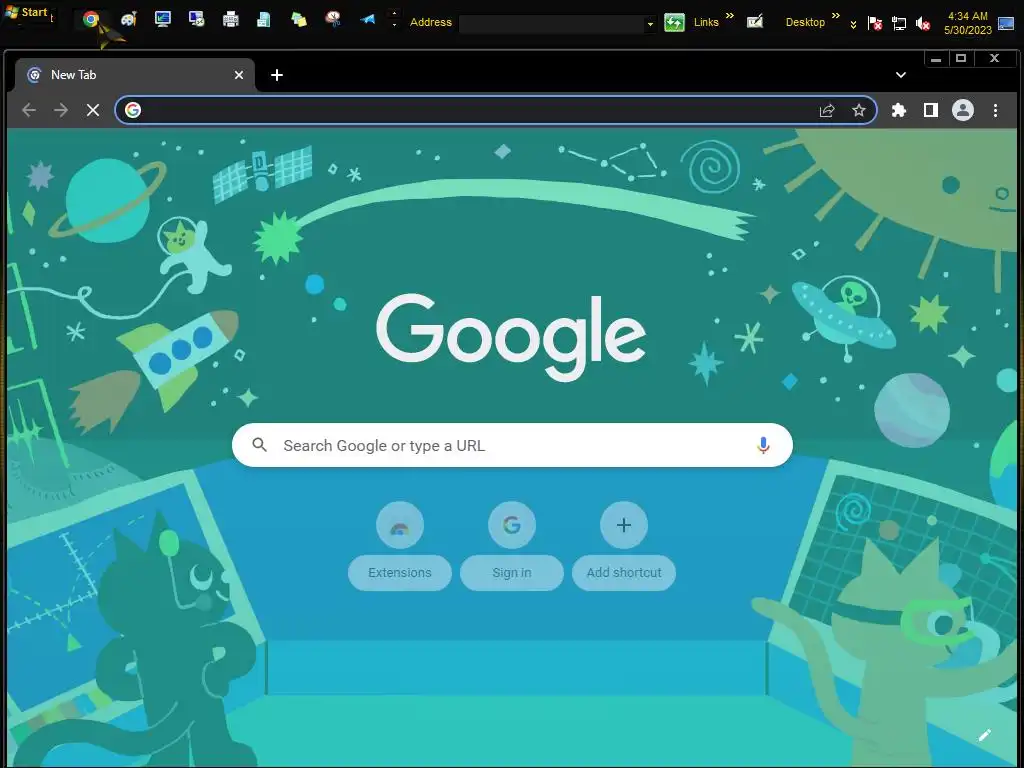Click the Extensions puzzle piece icon
The height and width of the screenshot is (768, 1024).
[x=899, y=110]
